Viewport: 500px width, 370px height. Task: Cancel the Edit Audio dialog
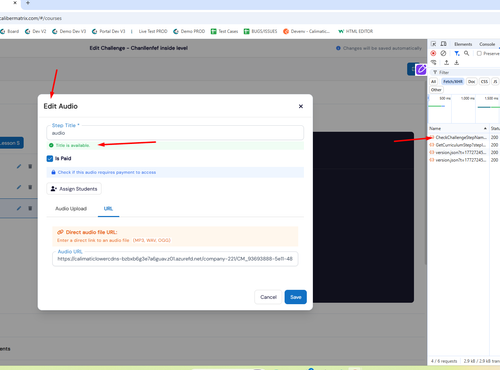tap(268, 297)
